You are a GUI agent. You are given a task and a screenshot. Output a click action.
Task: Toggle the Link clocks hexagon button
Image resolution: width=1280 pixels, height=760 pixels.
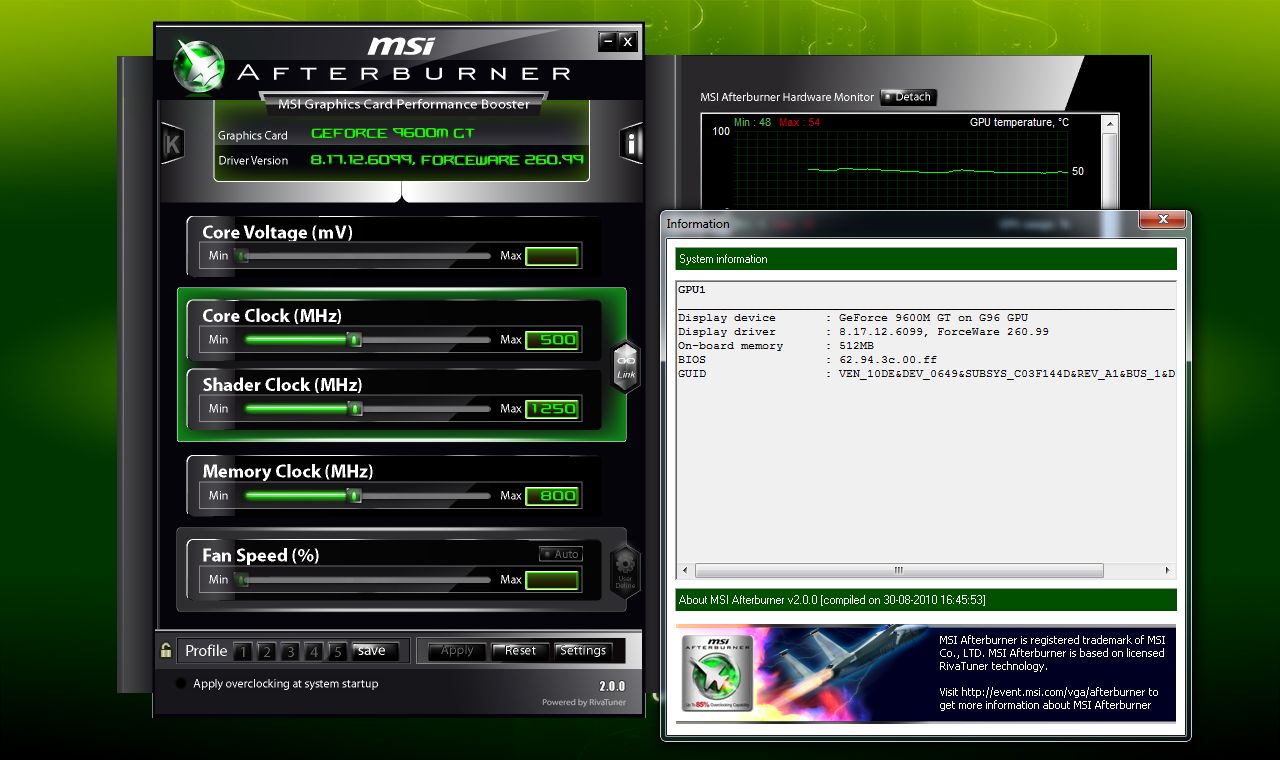[x=626, y=366]
